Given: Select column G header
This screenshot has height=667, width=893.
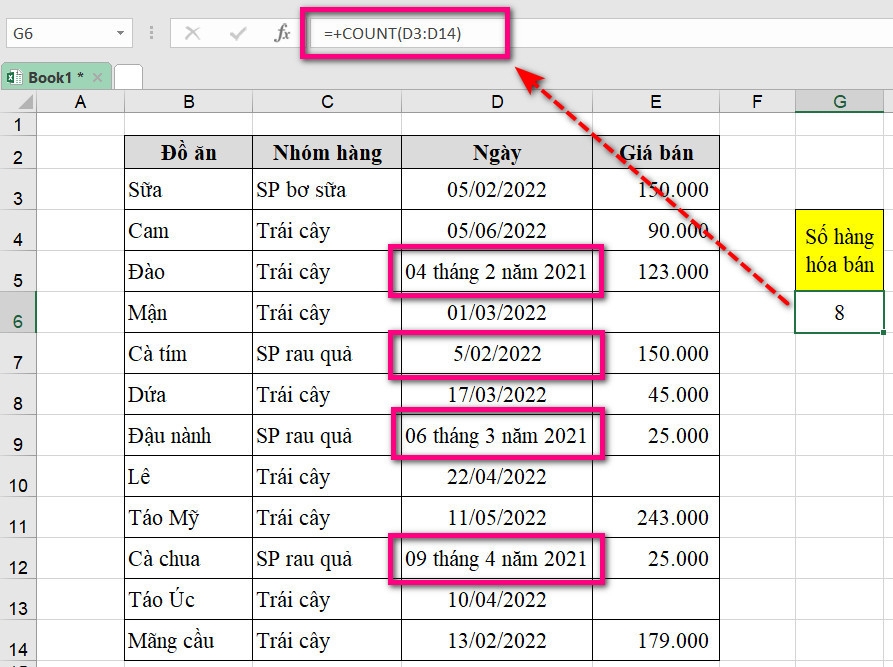Looking at the screenshot, I should click(x=840, y=101).
